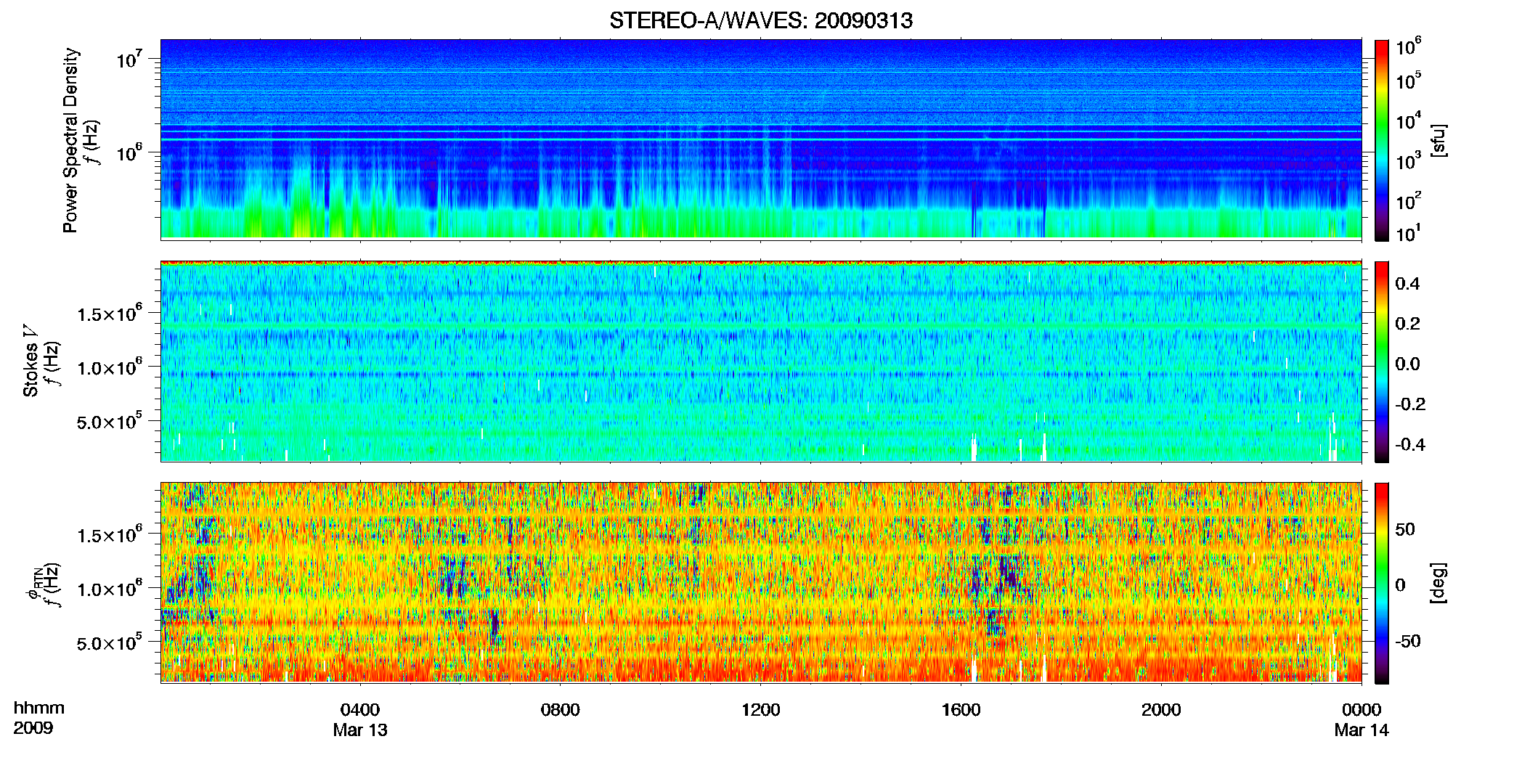The width and height of the screenshot is (1522, 784).
Task: Click the [deg] unit label
Action: click(x=1438, y=583)
